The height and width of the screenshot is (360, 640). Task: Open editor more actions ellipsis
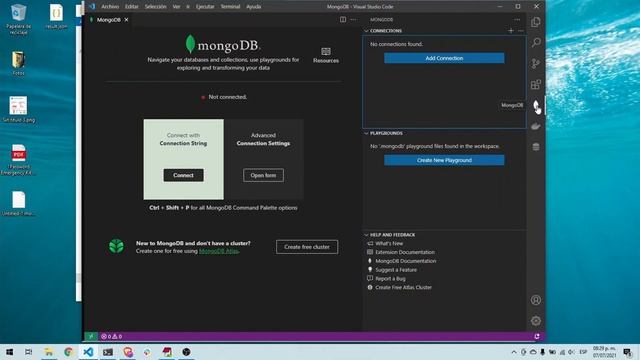353,20
